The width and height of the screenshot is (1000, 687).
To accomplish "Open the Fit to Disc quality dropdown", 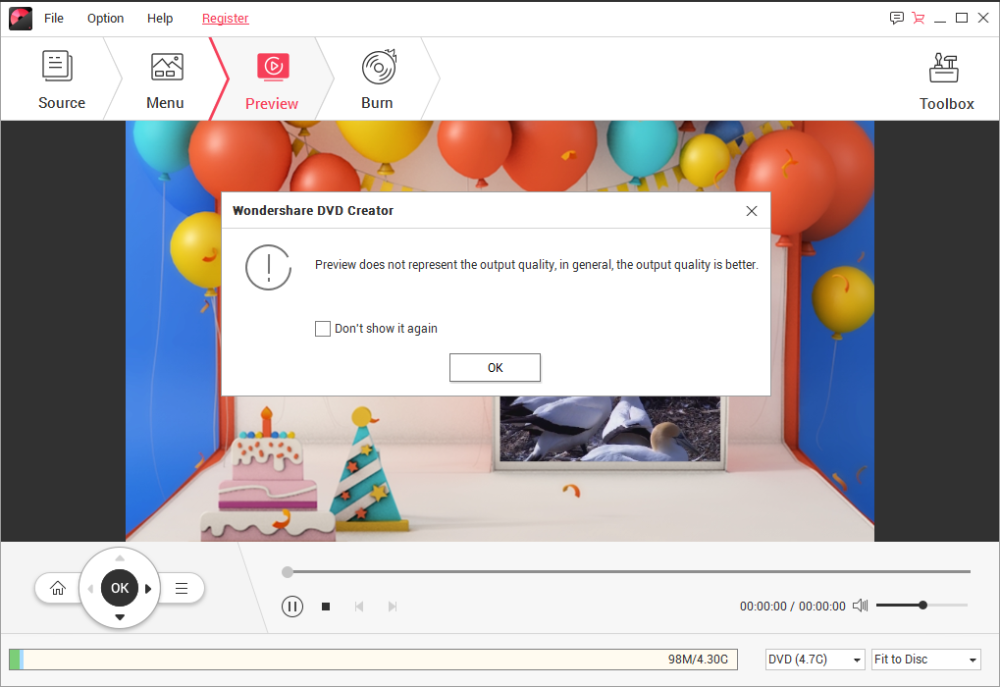I will point(925,660).
